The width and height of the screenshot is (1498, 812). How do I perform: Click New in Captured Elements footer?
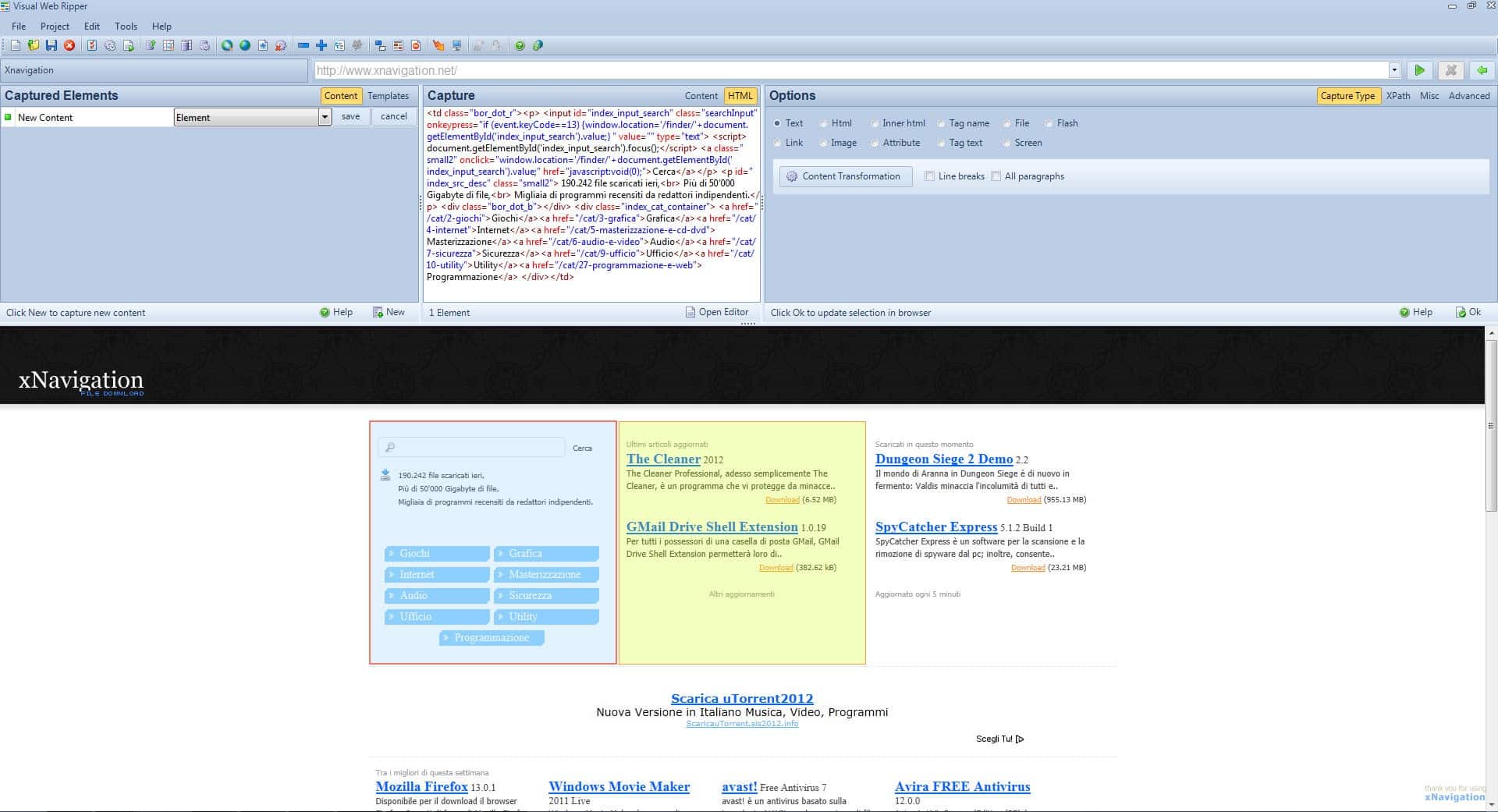[389, 312]
